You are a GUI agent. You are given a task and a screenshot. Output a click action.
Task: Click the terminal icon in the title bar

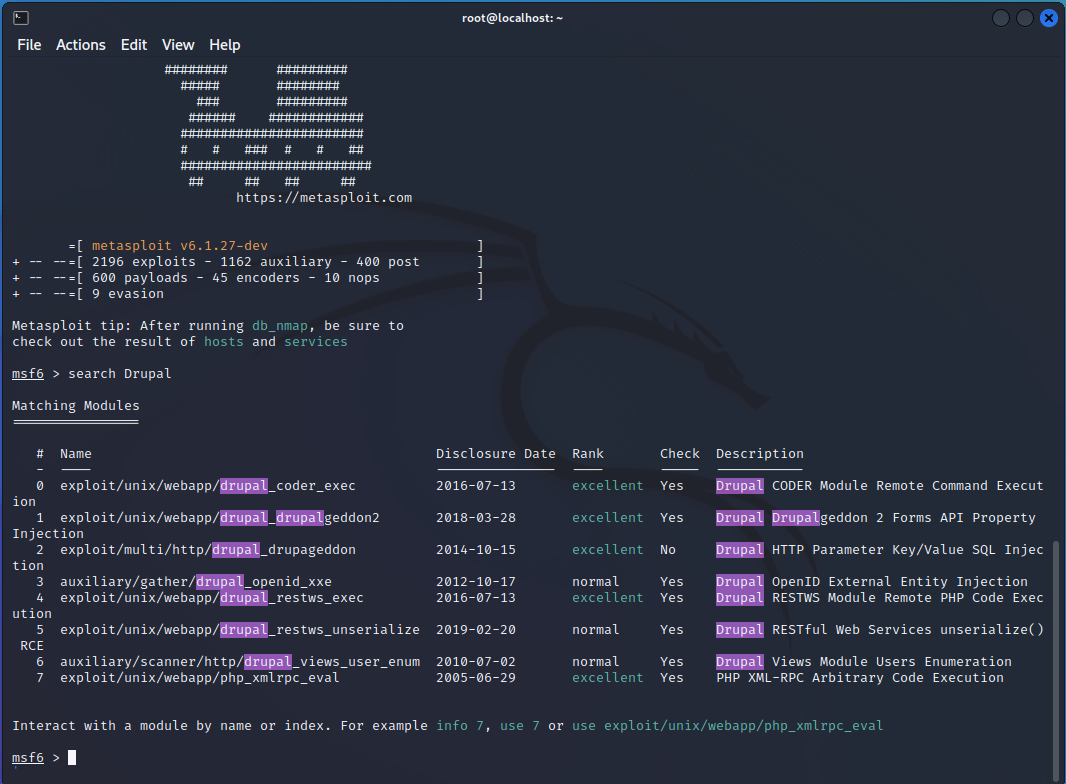click(20, 18)
